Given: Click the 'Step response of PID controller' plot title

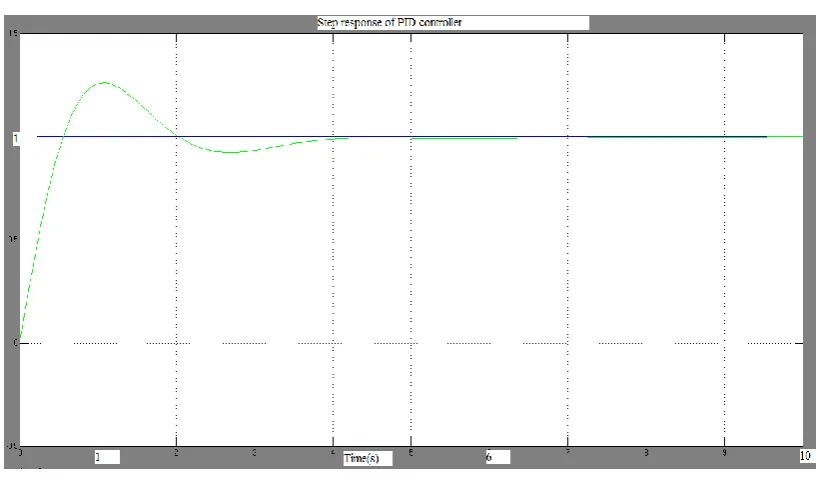Looking at the screenshot, I should (390, 22).
